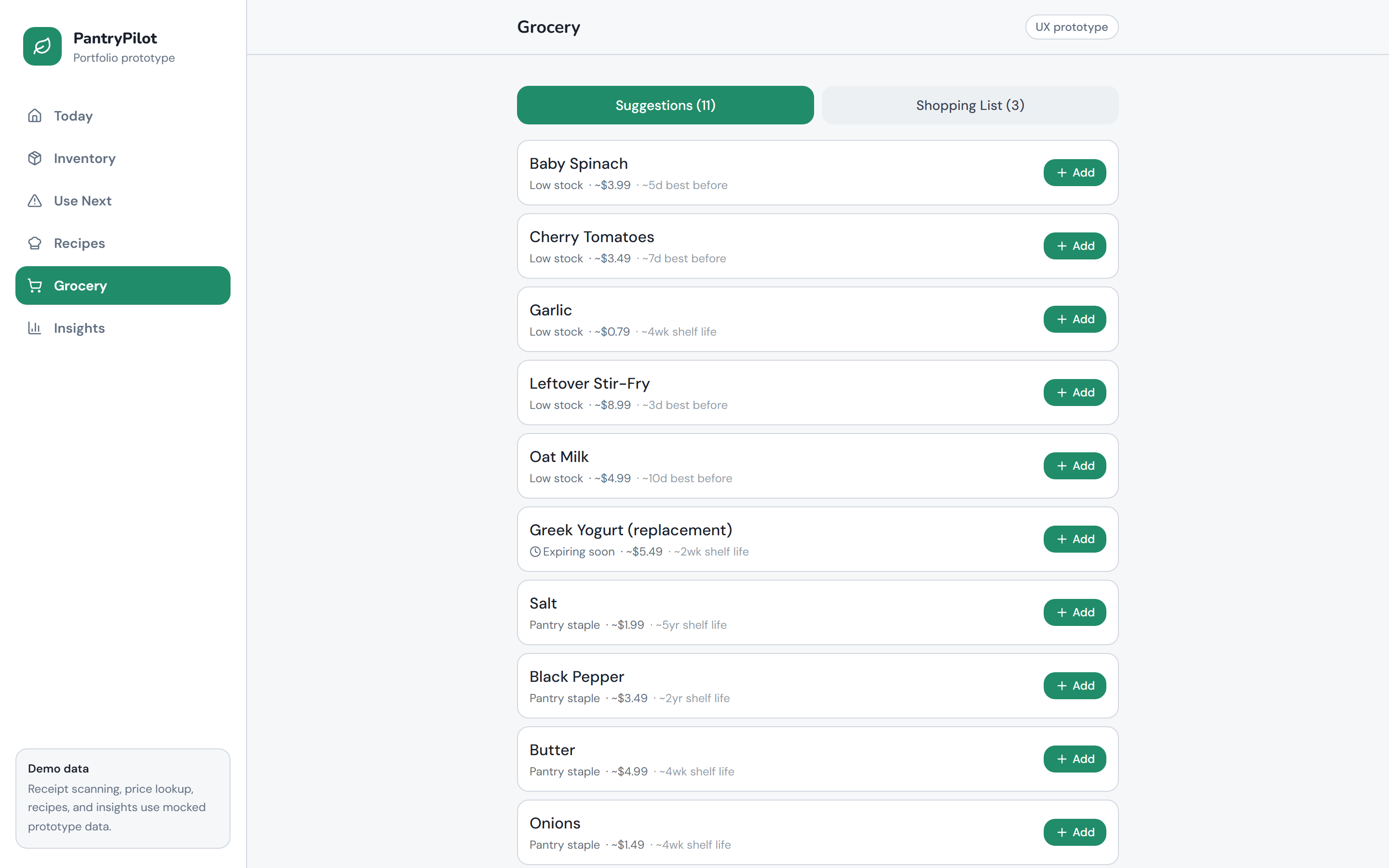Click the Grocery cart icon in sidebar

click(34, 286)
